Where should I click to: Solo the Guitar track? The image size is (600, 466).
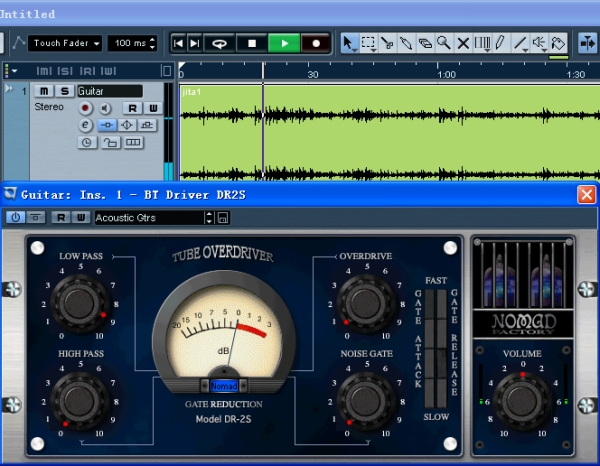click(65, 91)
